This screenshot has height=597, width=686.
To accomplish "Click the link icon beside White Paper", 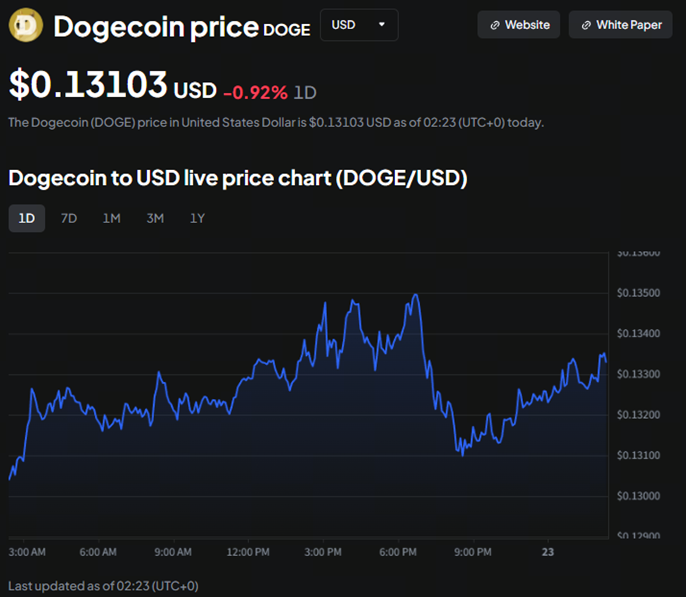I will coord(586,25).
